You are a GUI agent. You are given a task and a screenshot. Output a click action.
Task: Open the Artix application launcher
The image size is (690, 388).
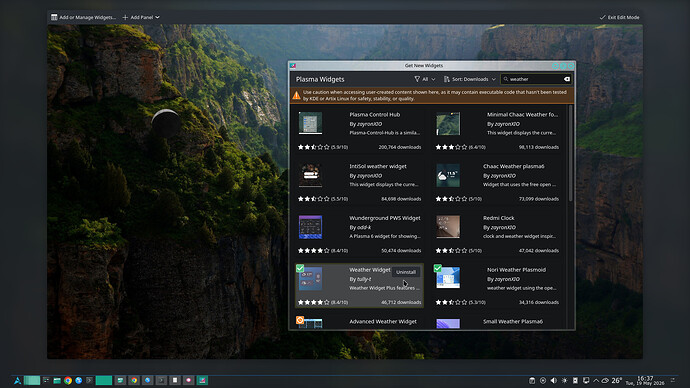[17, 381]
